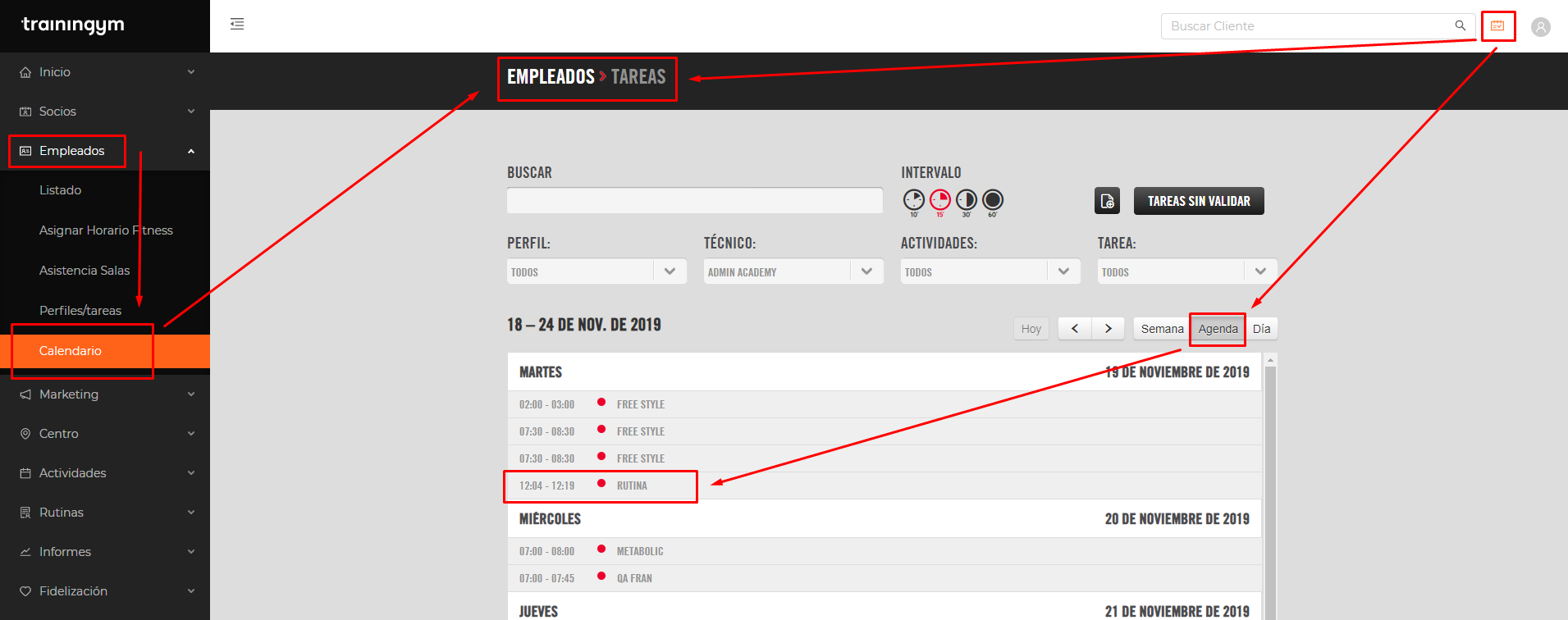Image resolution: width=1568 pixels, height=620 pixels.
Task: Open the Perfil dropdown
Action: 597,271
